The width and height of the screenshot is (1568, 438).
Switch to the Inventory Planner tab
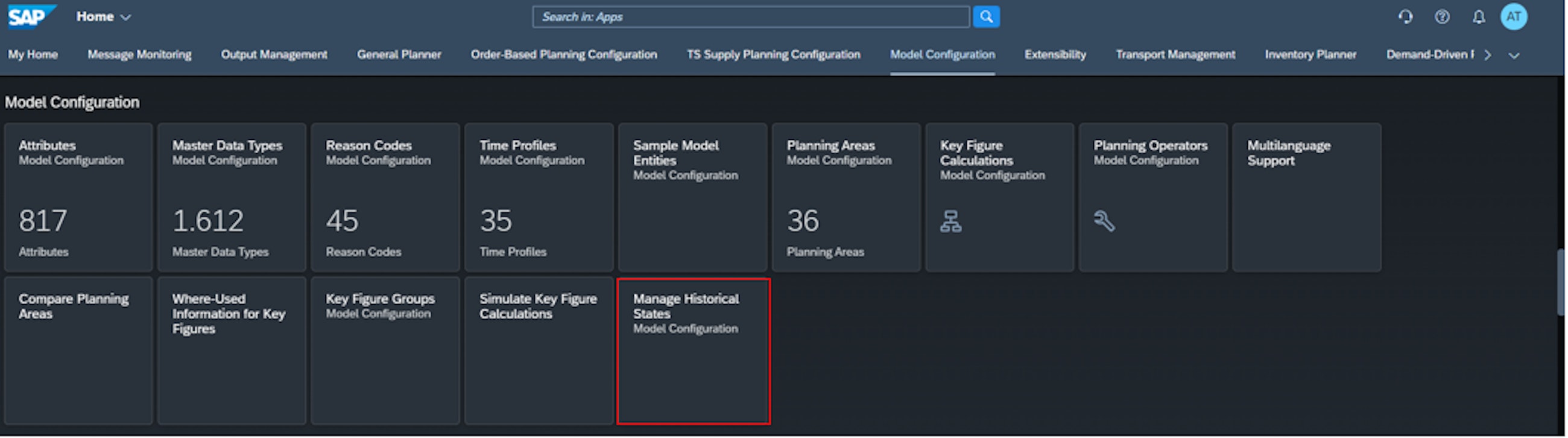(x=1310, y=55)
